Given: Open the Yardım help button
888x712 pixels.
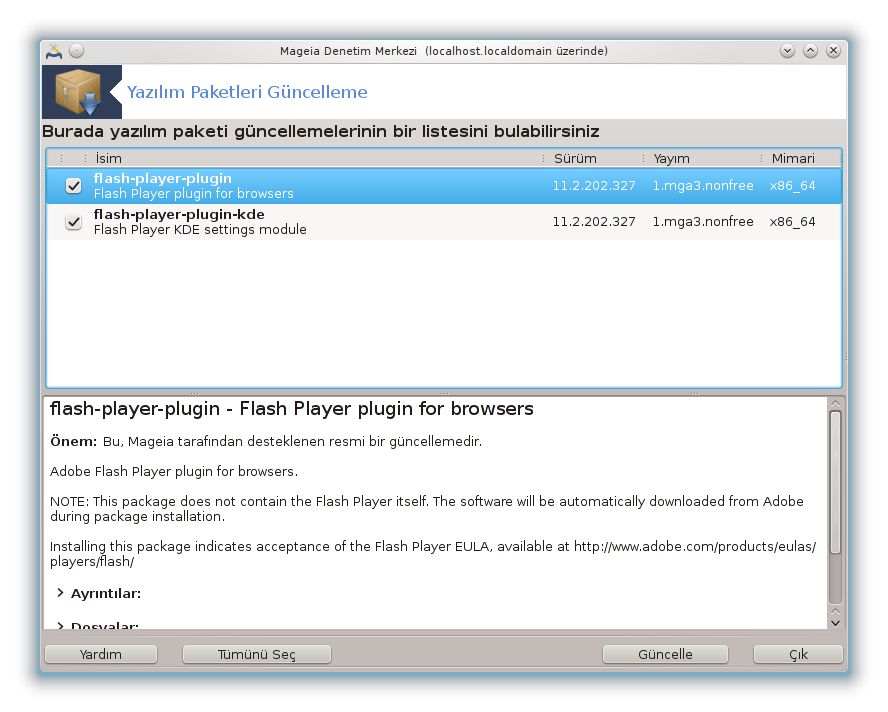Looking at the screenshot, I should 101,654.
